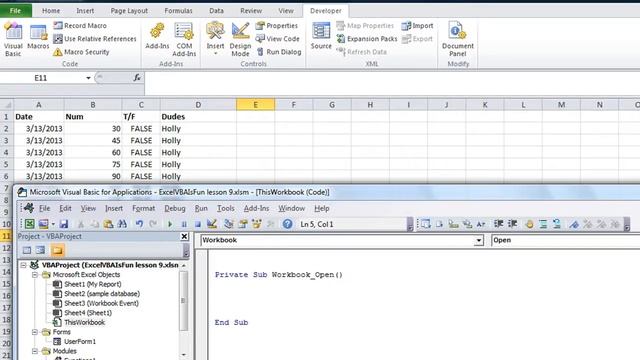Open the Visual Basic editor from ribbon

13,40
